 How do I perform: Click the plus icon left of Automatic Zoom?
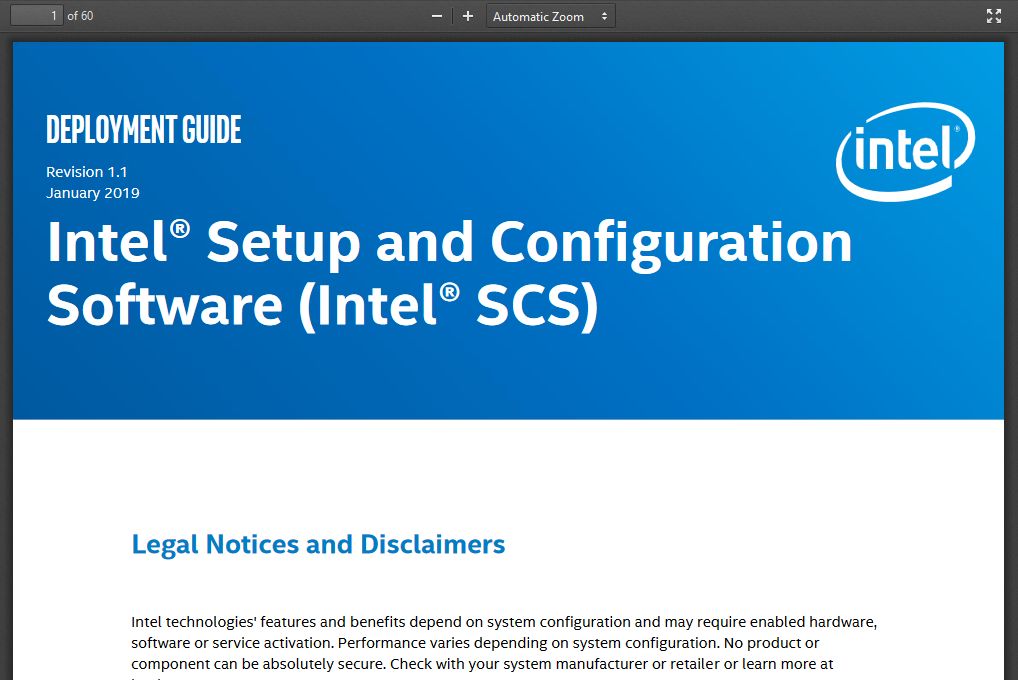coord(466,15)
